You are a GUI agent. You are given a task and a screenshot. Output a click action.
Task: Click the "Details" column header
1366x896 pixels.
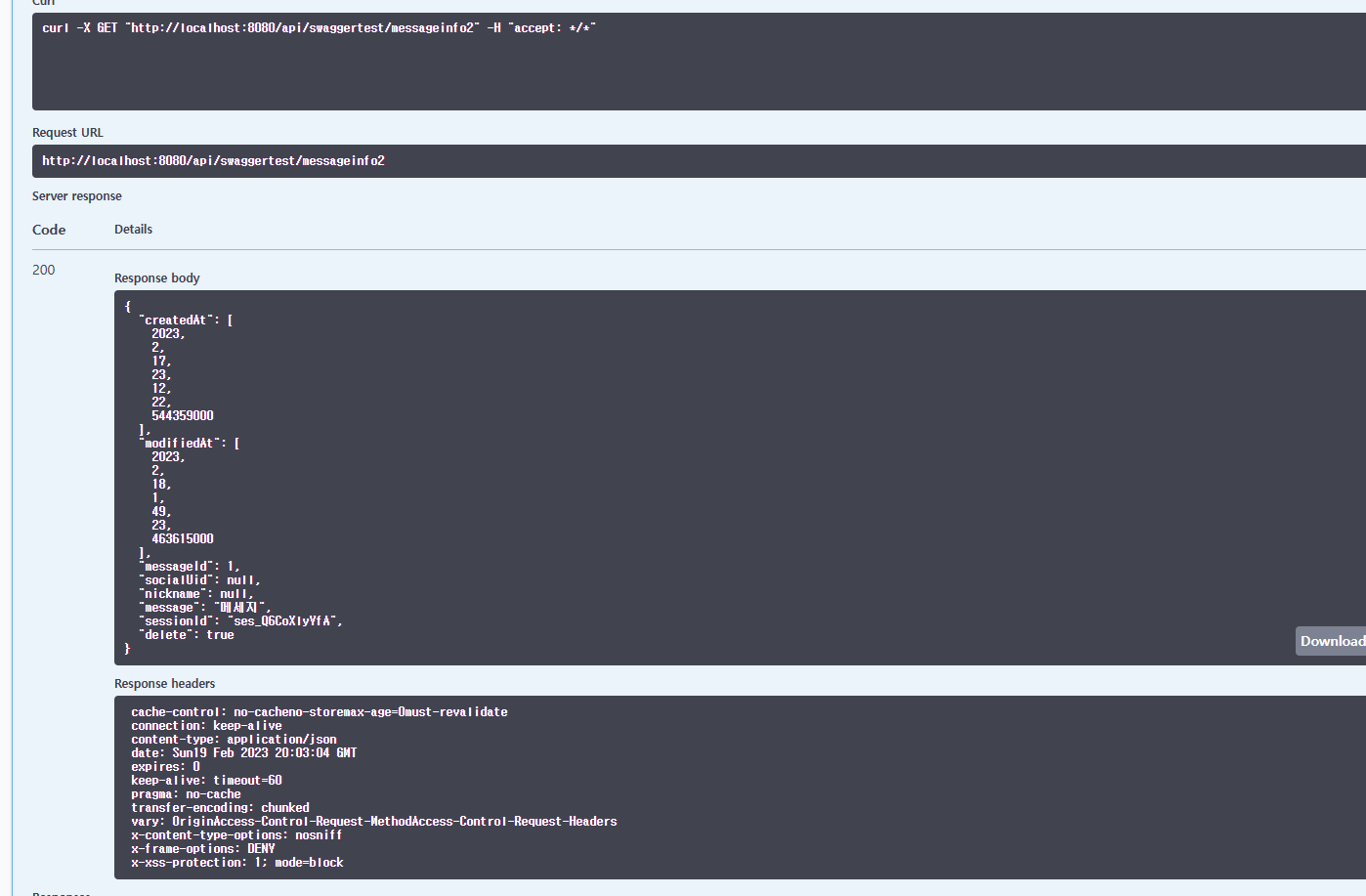[134, 230]
